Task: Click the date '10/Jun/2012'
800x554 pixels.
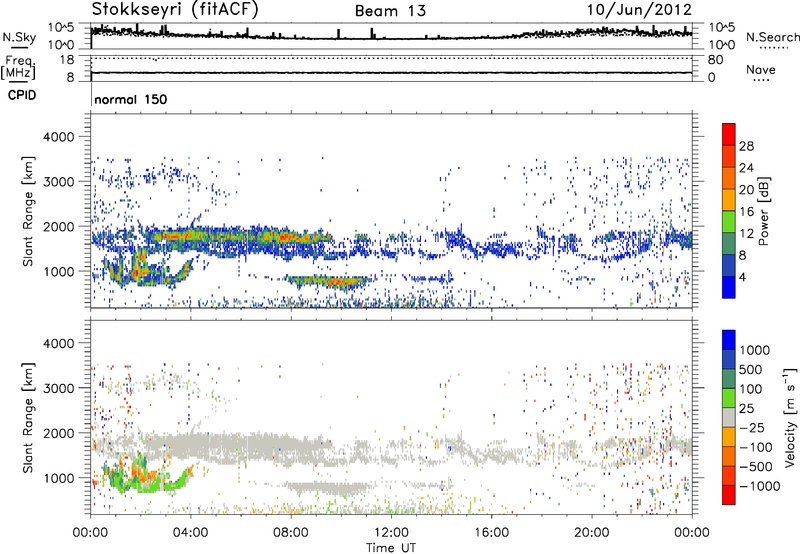Action: 639,10
